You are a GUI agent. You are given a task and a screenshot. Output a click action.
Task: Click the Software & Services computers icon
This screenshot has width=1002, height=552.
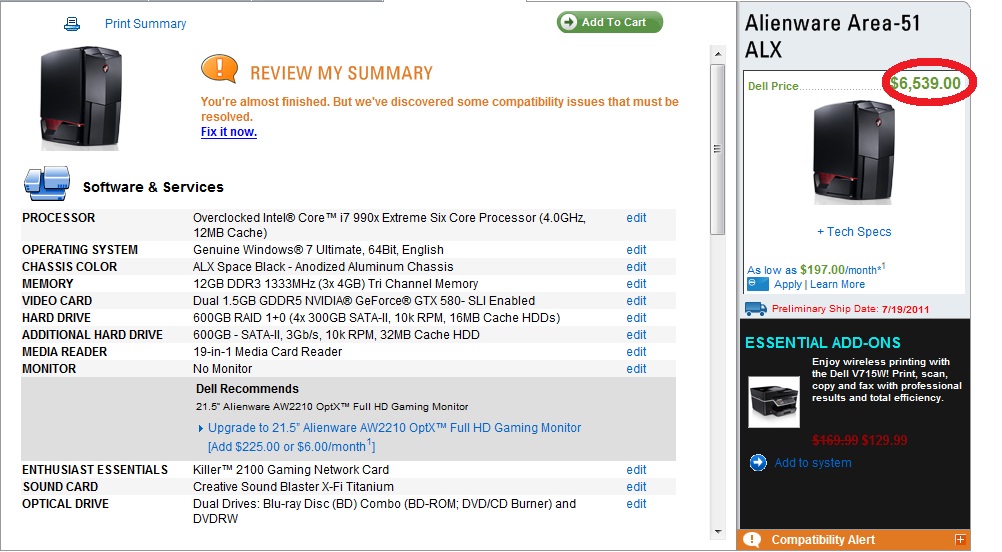pos(47,184)
